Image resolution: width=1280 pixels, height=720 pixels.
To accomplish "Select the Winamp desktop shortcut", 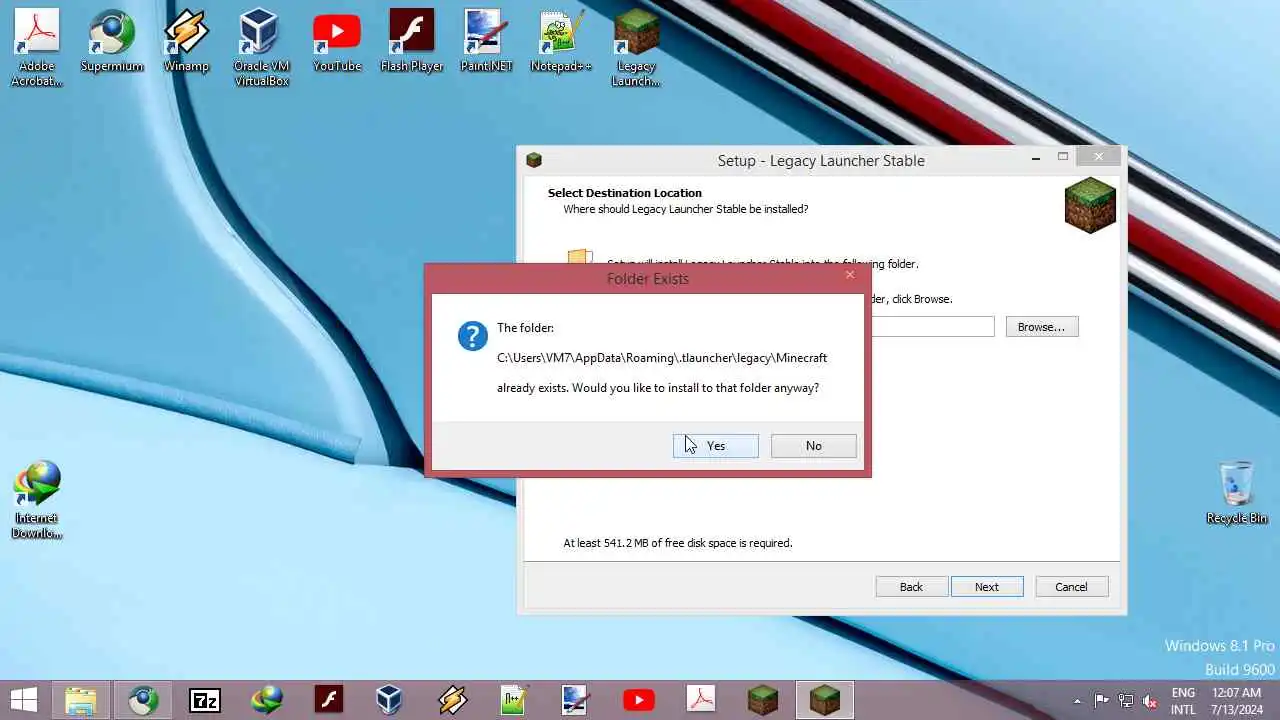I will 186,42.
